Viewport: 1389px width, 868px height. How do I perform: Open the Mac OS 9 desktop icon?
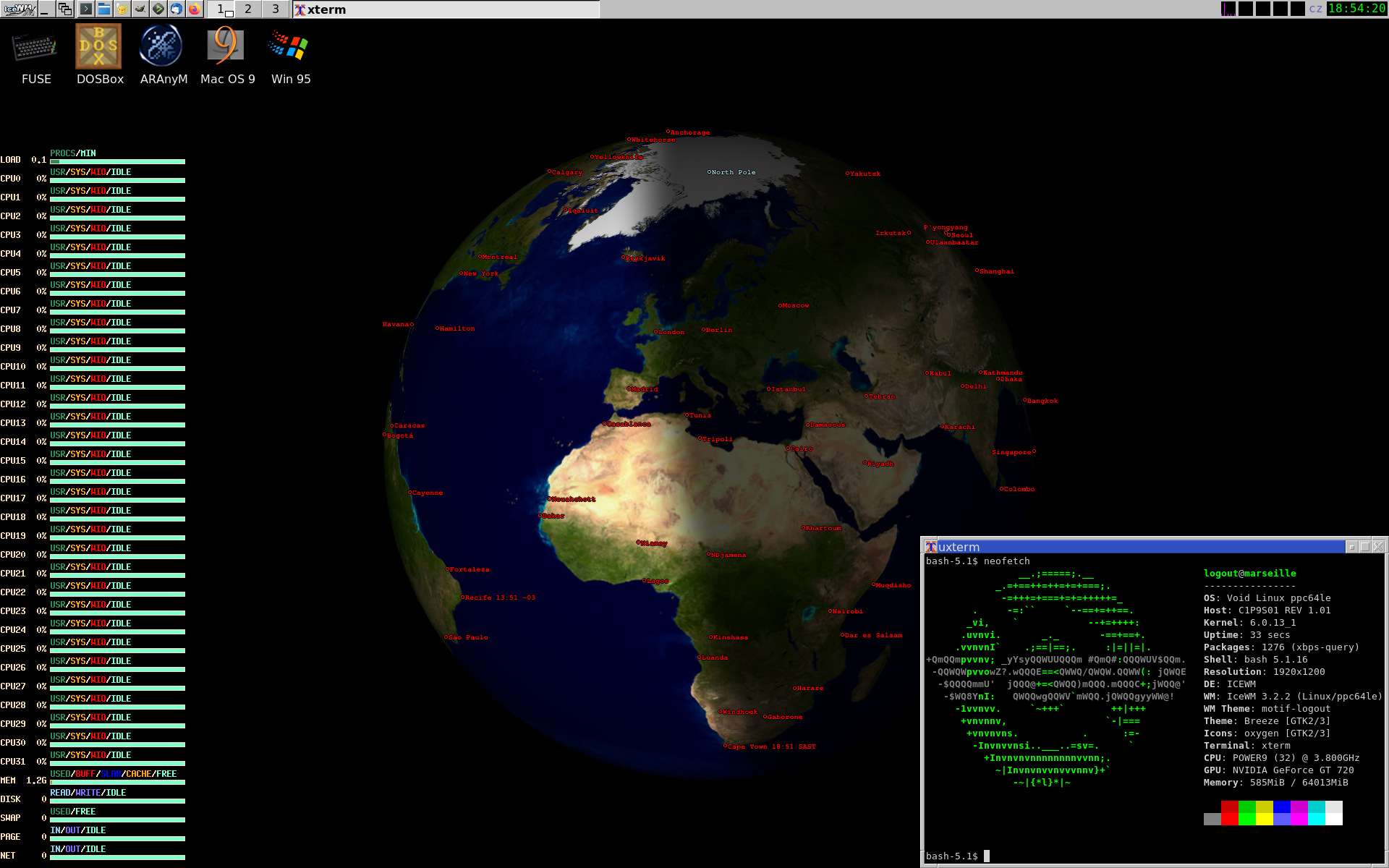click(227, 55)
